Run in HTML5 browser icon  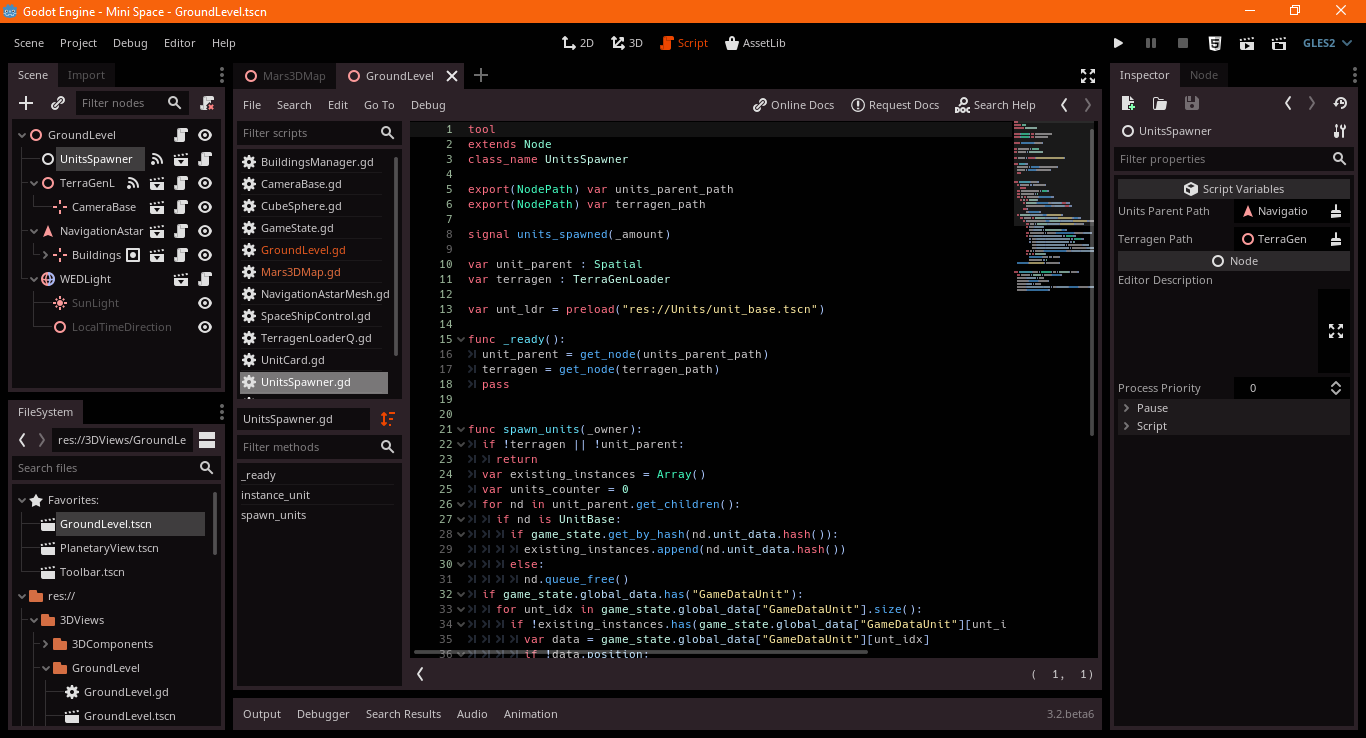click(1214, 43)
